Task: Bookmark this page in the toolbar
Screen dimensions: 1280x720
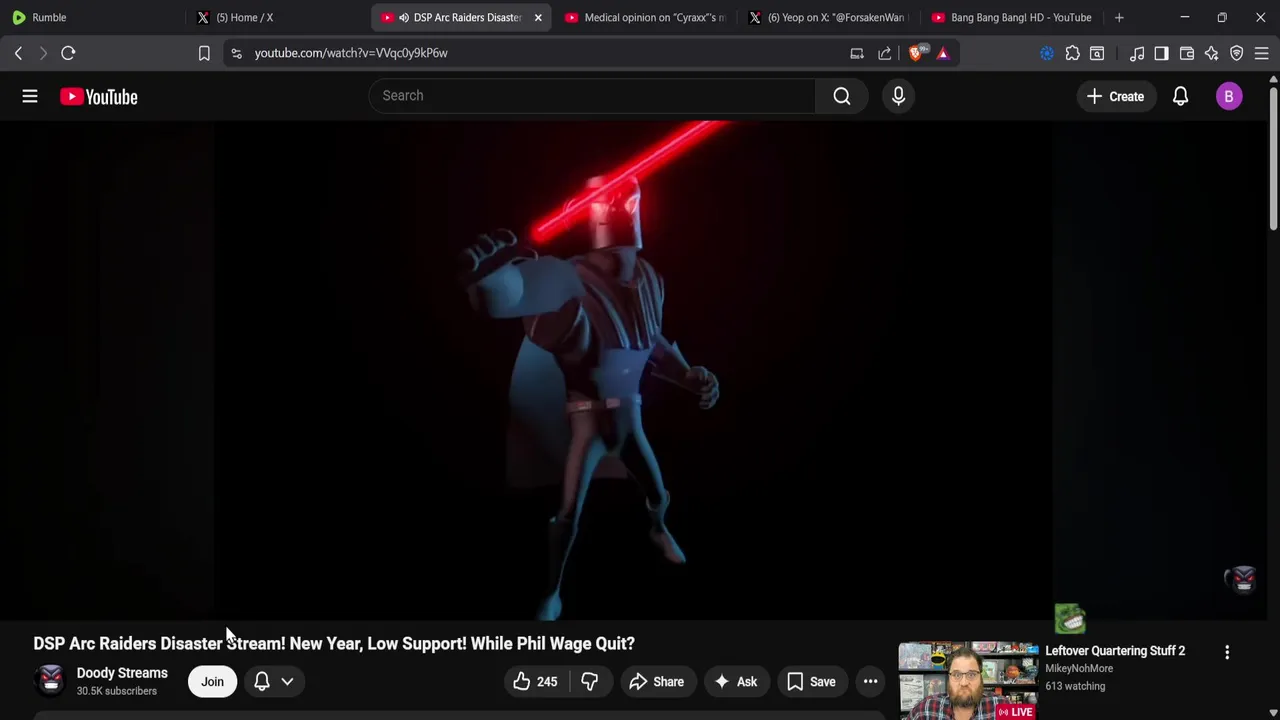Action: pos(204,53)
